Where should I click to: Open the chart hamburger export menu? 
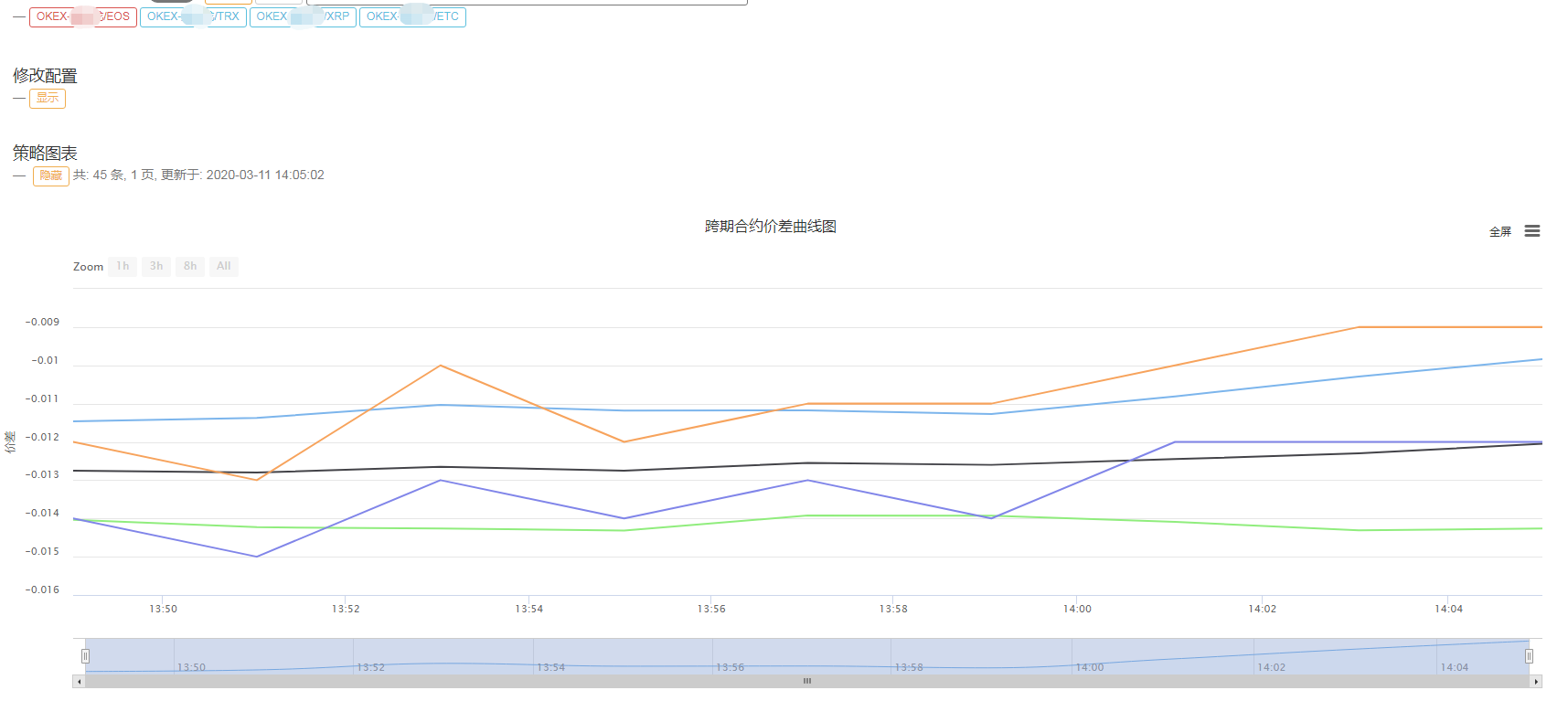point(1532,231)
